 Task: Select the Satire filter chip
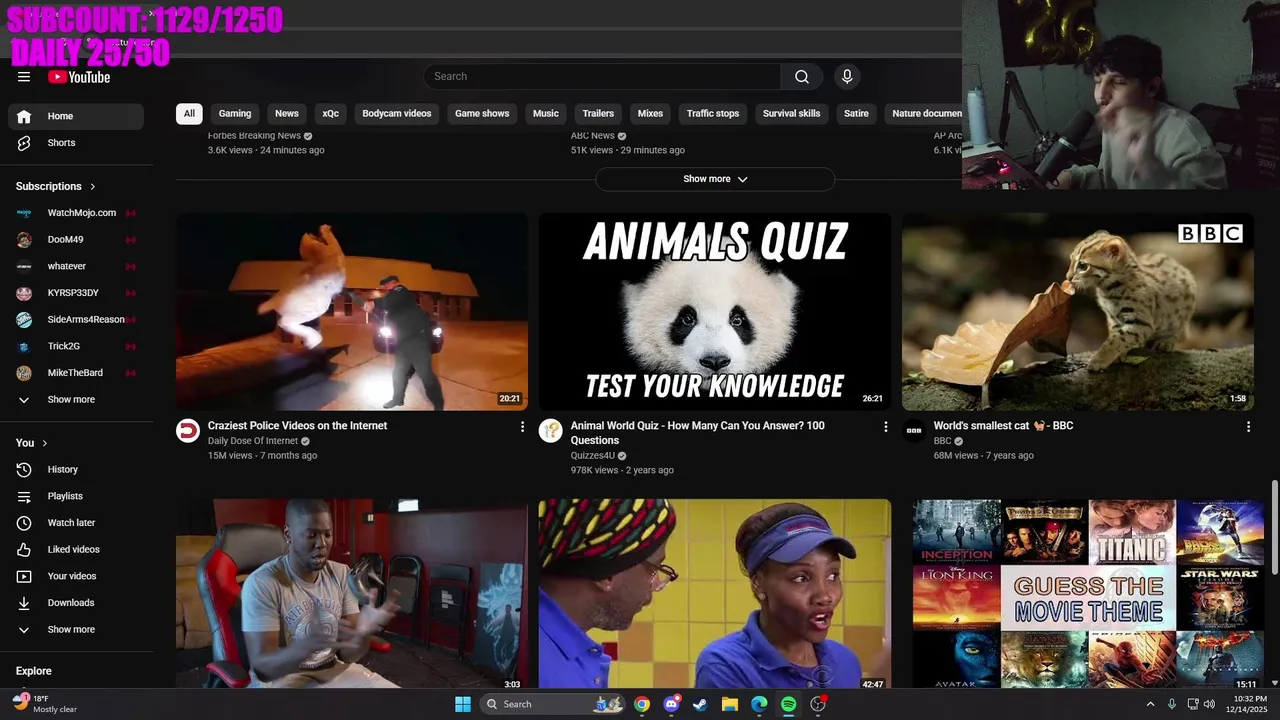coord(856,113)
